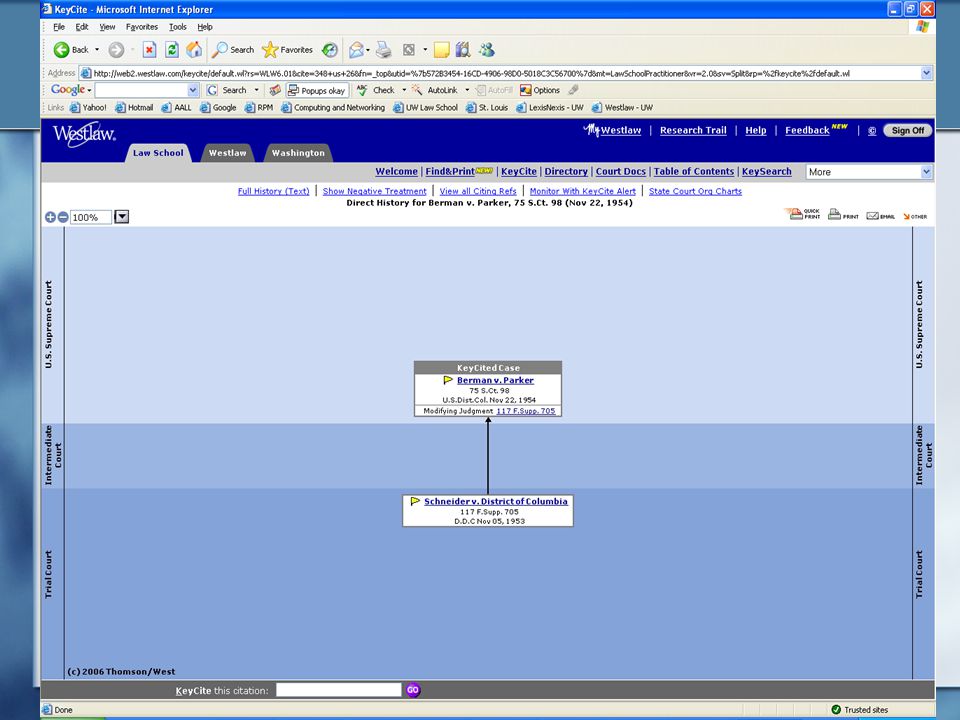Open the Research Trail link
This screenshot has width=960, height=720.
(x=693, y=130)
